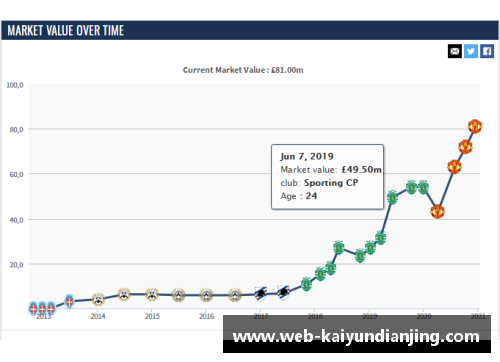
Task: Select the highest Manchester United marker at £81m
Action: pyautogui.click(x=475, y=126)
